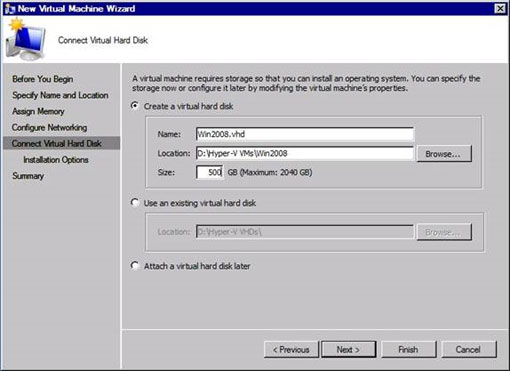Image resolution: width=510 pixels, height=371 pixels.
Task: Click the Location field with D:\Hyper-V VMs\Win2008
Action: tap(305, 153)
